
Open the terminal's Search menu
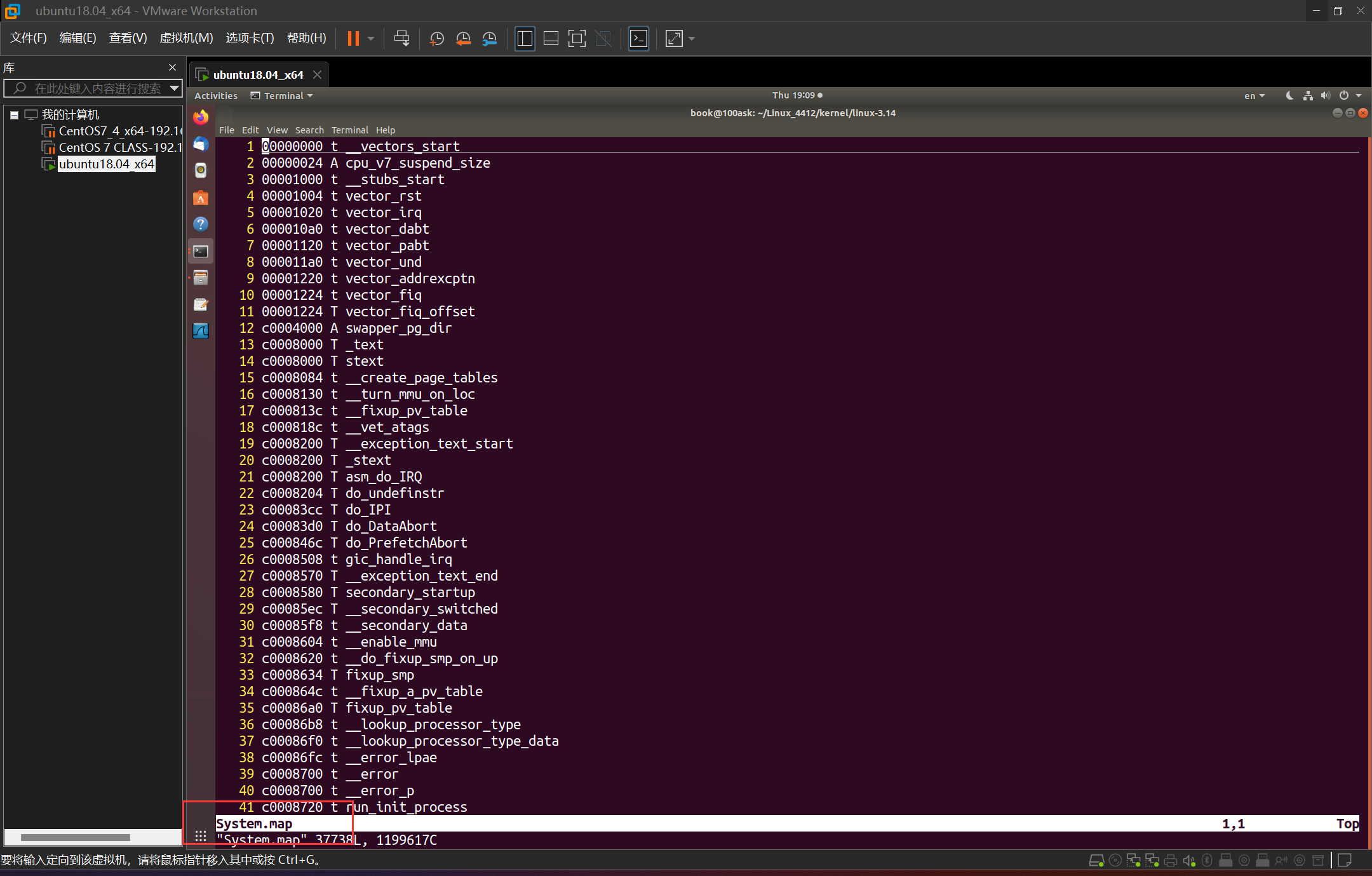(x=309, y=130)
